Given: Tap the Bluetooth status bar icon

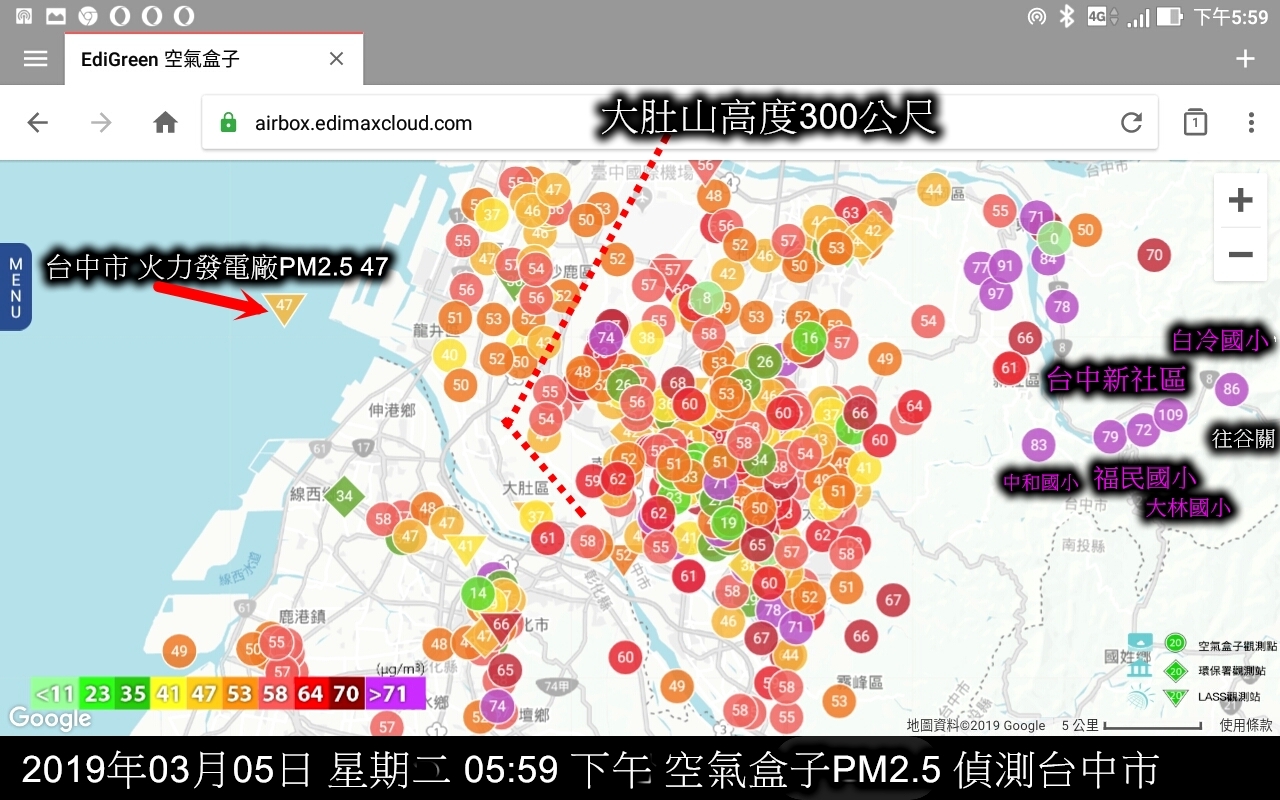Looking at the screenshot, I should (1066, 16).
